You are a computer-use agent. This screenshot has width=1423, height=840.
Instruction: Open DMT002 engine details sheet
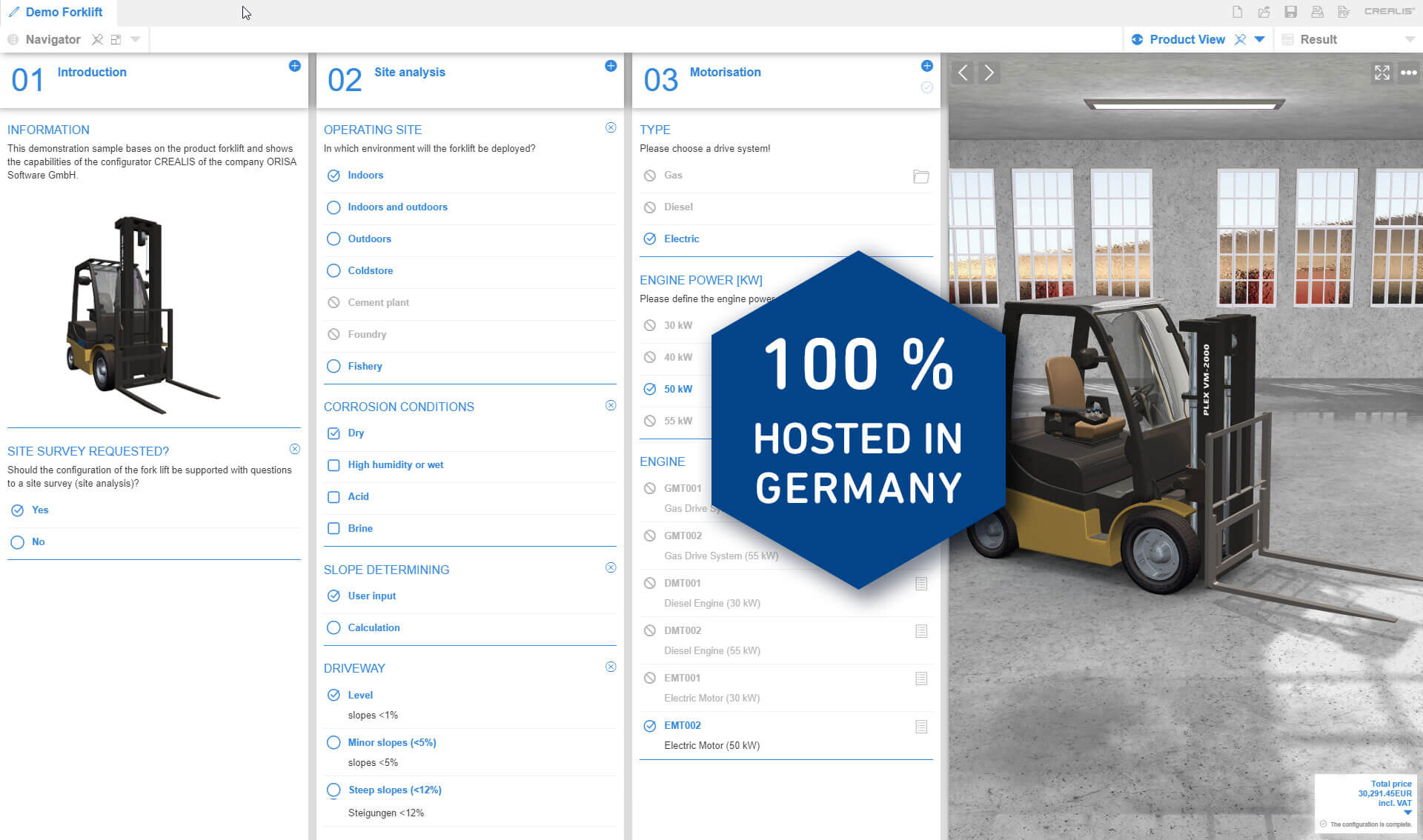(x=921, y=631)
